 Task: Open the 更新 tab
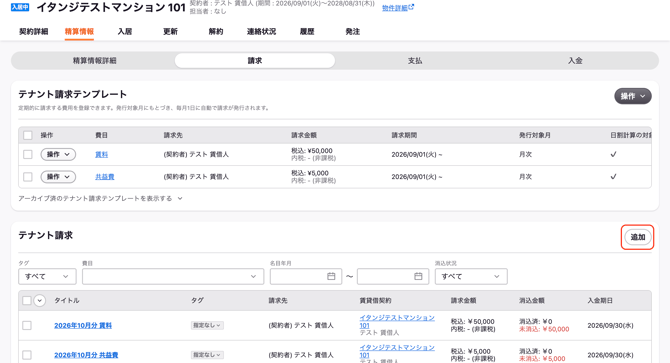pos(170,32)
